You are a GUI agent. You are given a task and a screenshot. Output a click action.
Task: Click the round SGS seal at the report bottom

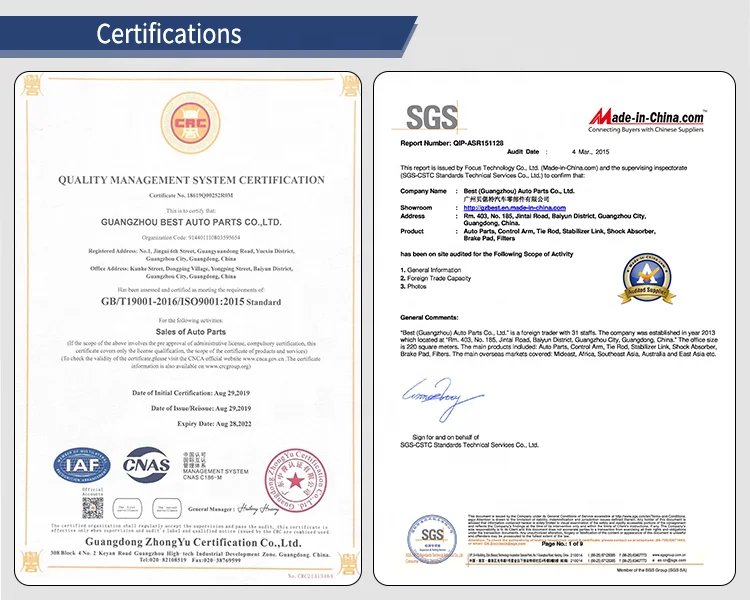[432, 539]
